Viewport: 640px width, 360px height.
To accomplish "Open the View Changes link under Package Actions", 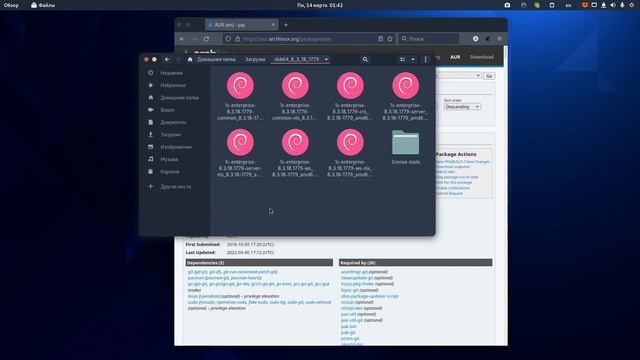I will click(477, 162).
